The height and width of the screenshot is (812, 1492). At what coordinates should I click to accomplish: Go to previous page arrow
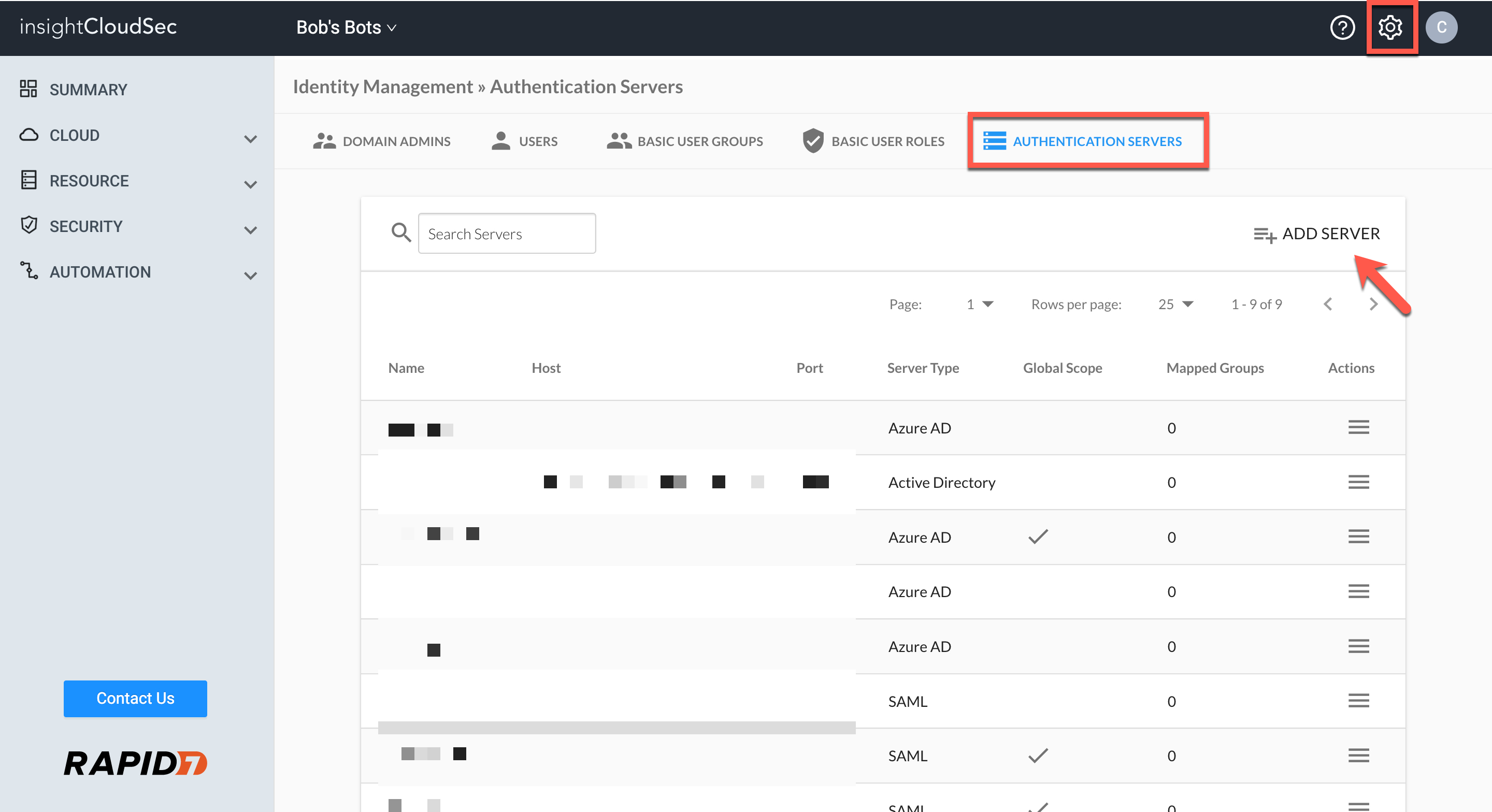pos(1328,304)
